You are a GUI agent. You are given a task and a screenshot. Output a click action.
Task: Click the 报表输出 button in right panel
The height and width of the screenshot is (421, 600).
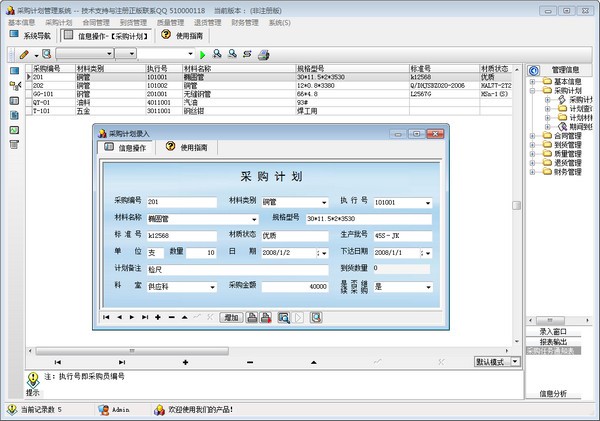(x=553, y=341)
